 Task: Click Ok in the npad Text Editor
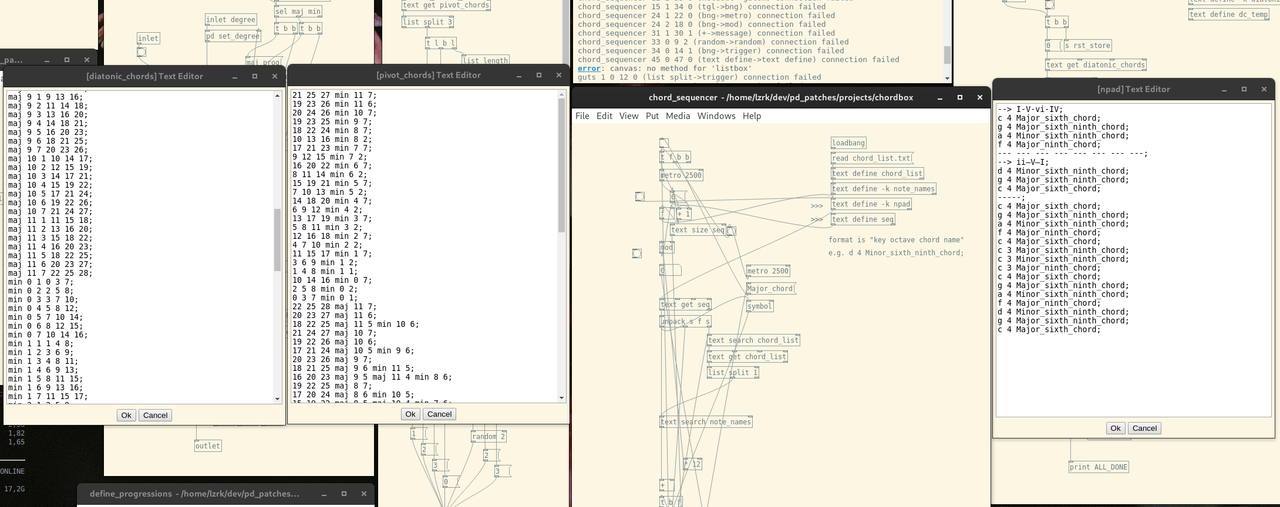pos(1116,428)
